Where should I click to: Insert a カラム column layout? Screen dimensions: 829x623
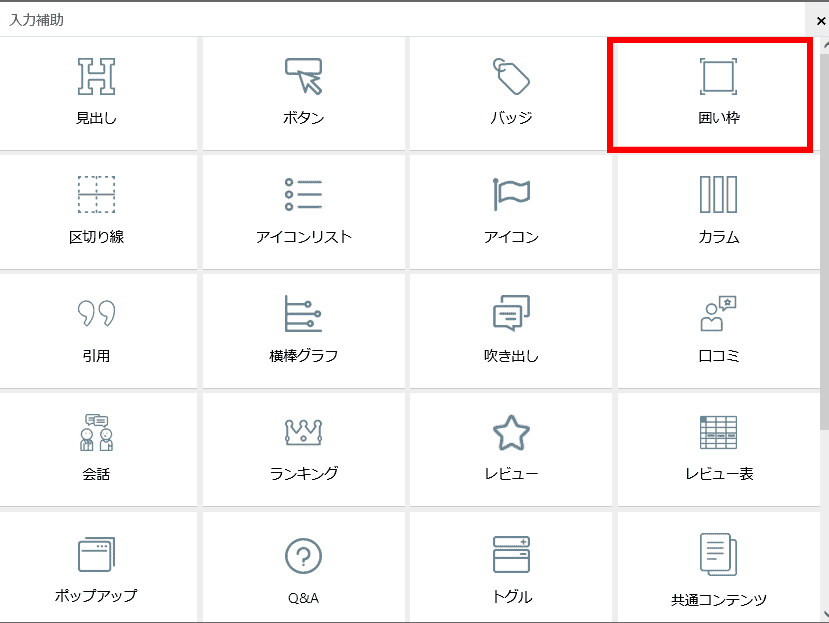coord(717,195)
